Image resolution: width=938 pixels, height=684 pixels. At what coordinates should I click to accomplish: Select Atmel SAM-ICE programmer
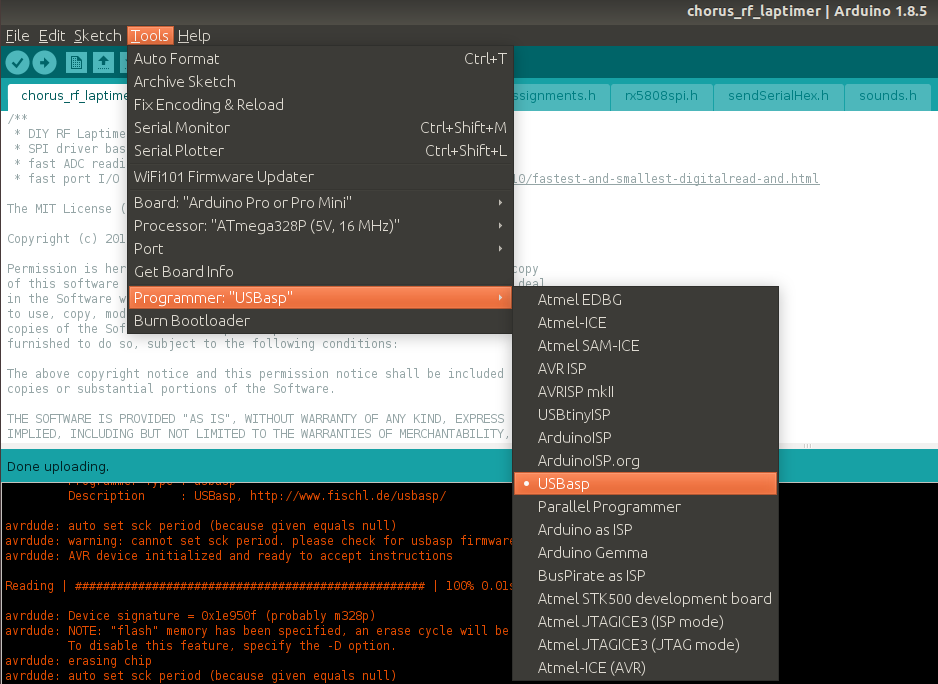click(645, 346)
